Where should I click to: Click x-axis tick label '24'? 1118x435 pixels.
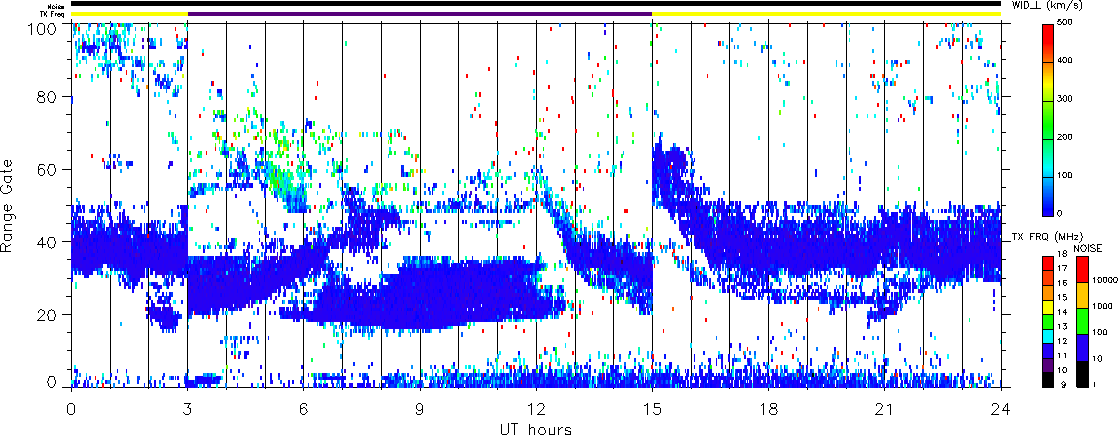click(1001, 408)
